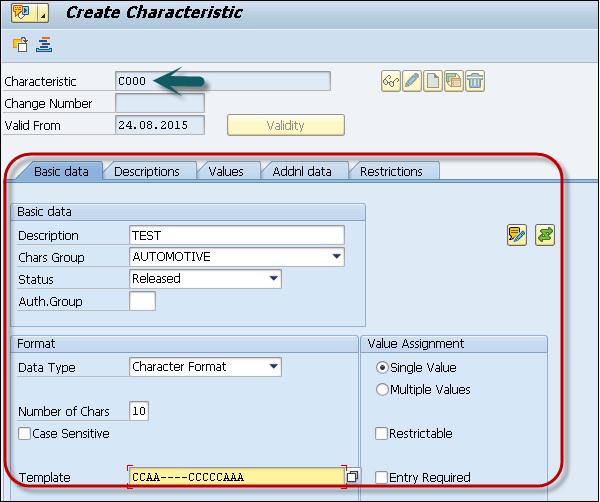Viewport: 600px width, 502px height.
Task: Go to the Addnl data tab
Action: [x=302, y=171]
